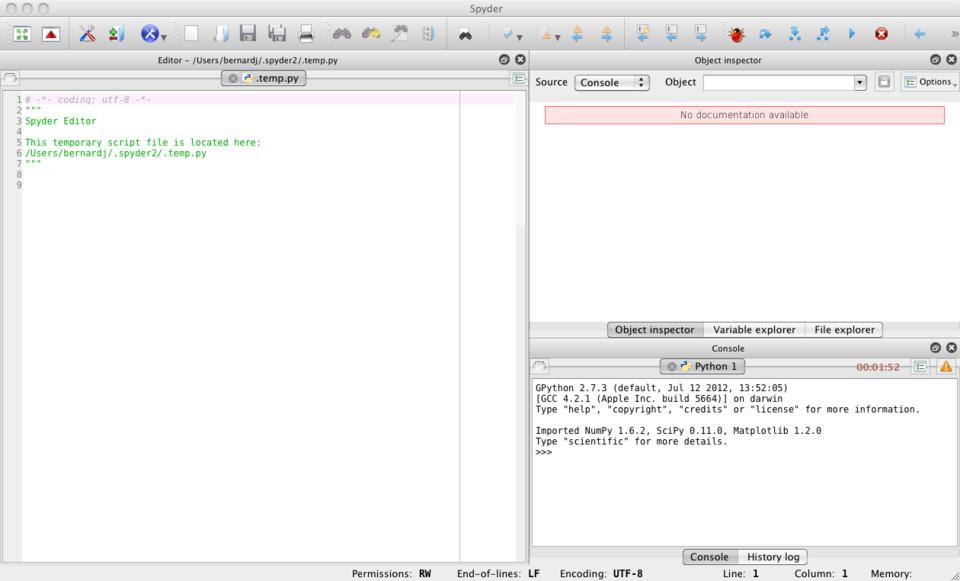Click the red Stop debugging icon
This screenshot has height=581, width=960.
882,33
